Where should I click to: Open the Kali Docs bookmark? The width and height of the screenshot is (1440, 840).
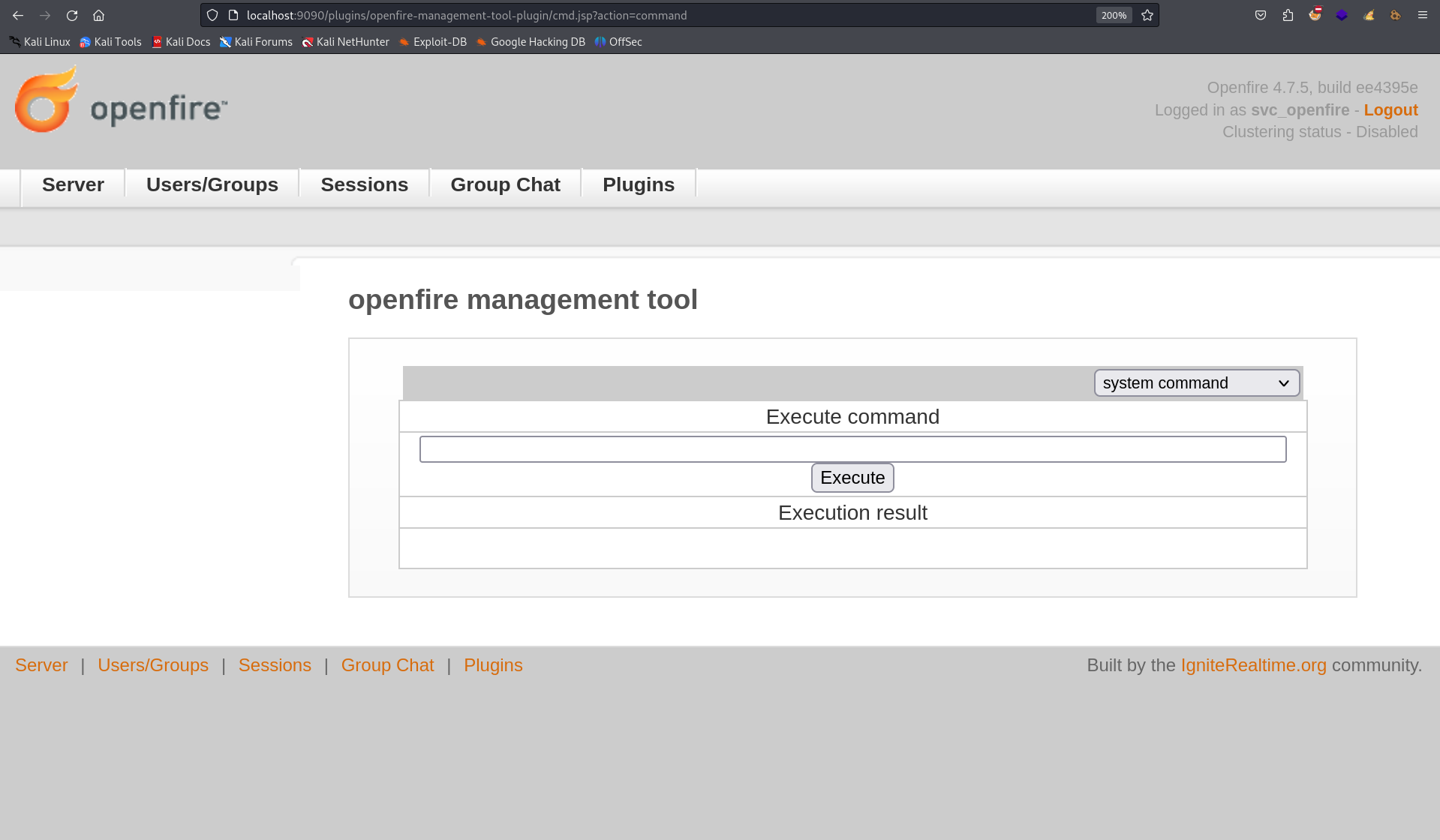click(181, 42)
